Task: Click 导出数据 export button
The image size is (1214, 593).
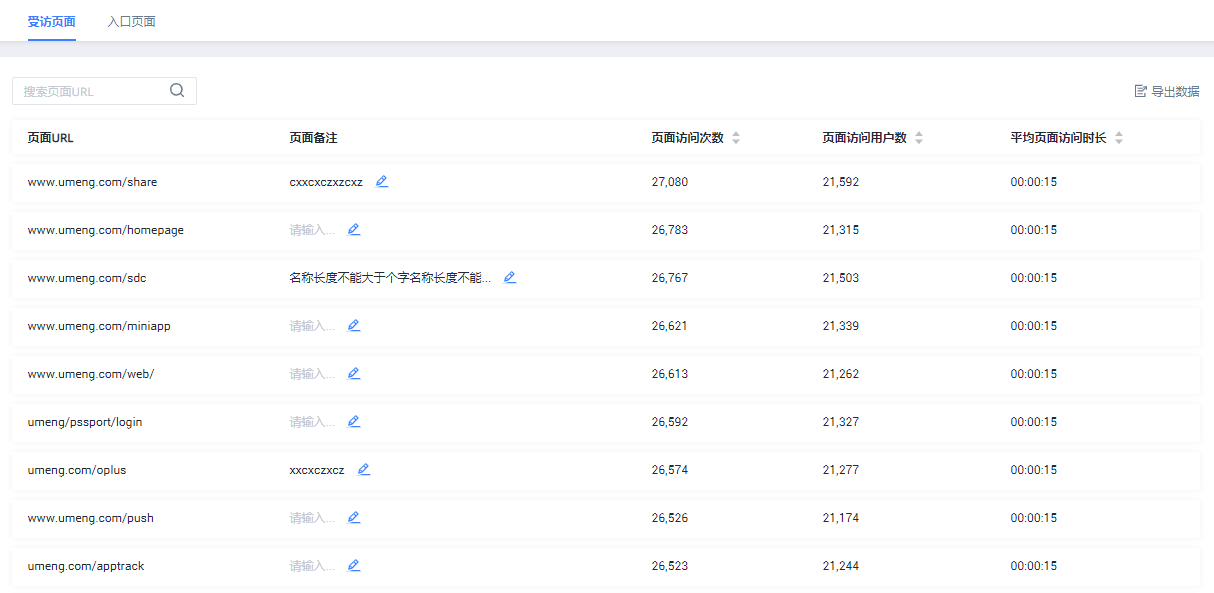Action: coord(1166,91)
